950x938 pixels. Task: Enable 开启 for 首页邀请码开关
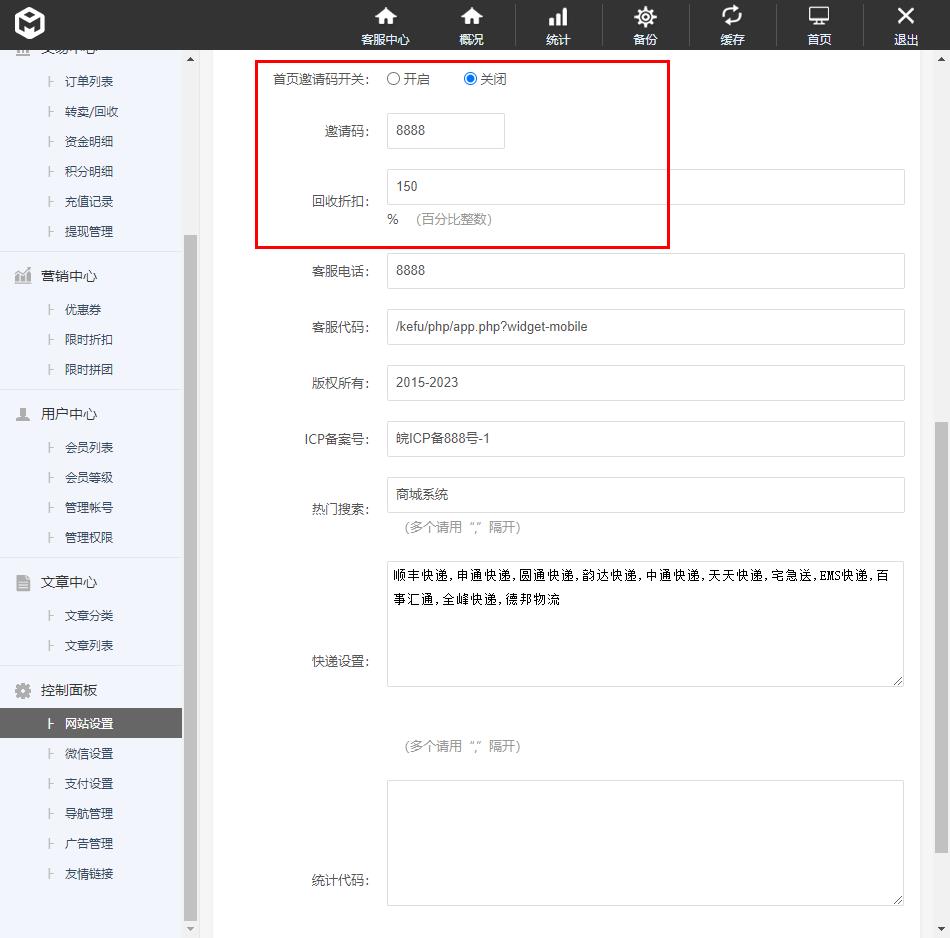[x=393, y=79]
